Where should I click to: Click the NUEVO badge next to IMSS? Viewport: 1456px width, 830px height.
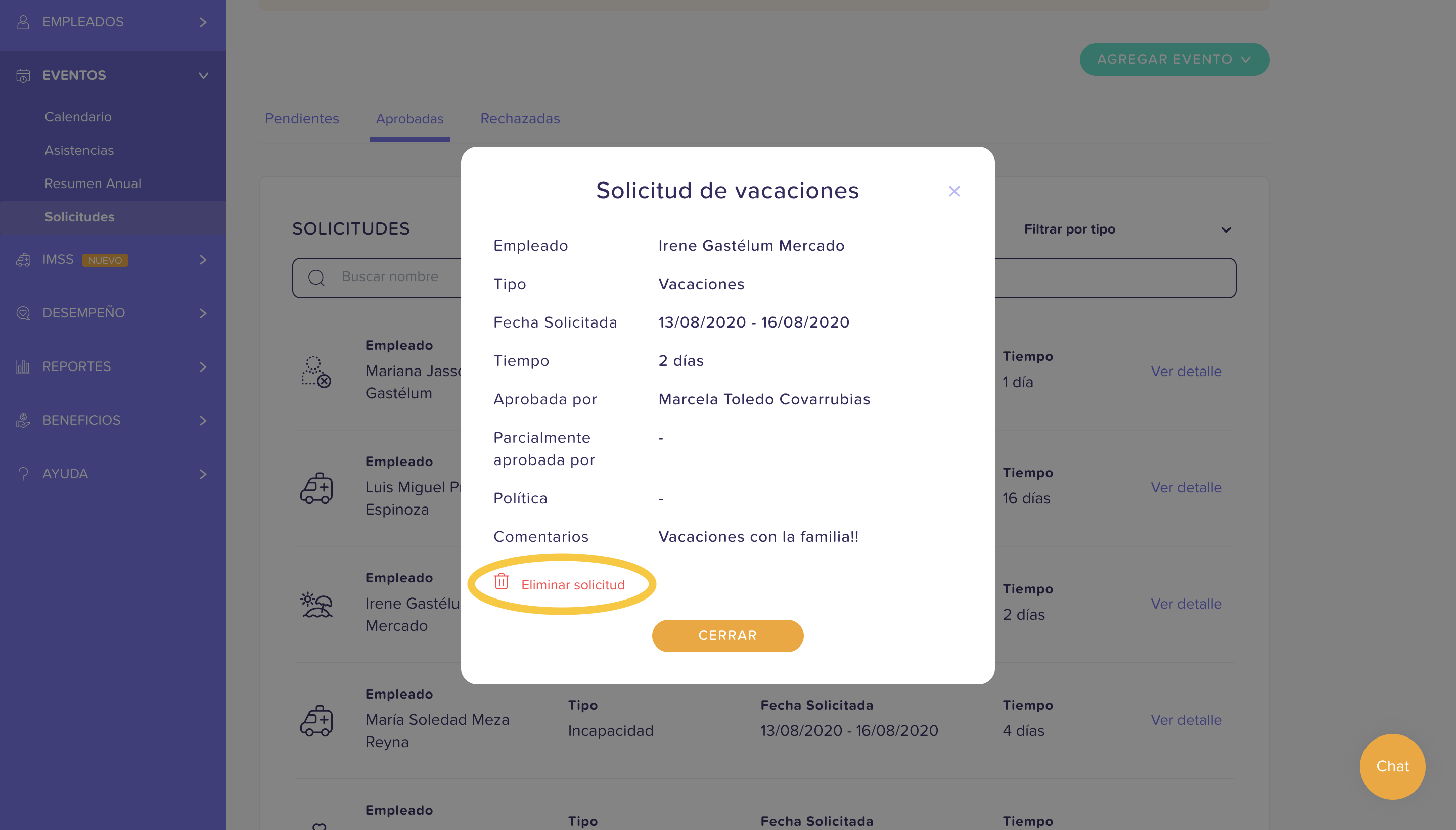(x=105, y=260)
